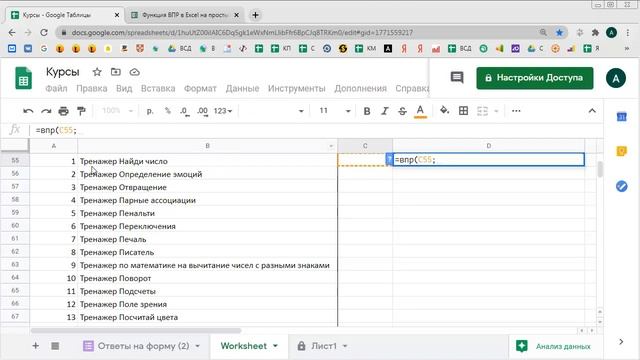Click the Настройки Доступа button
Viewport: 640px width, 360px height.
[535, 78]
